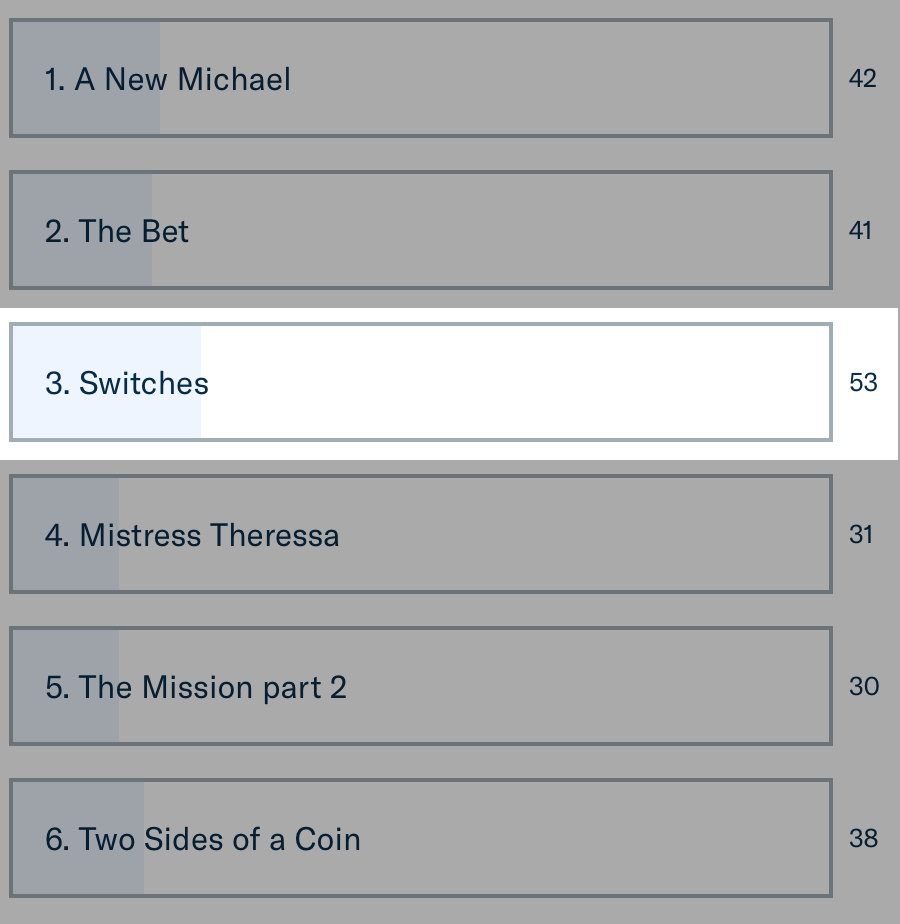Screen dimensions: 900x924
Task: Select "6. Two Sides of a Coin"
Action: 203,839
